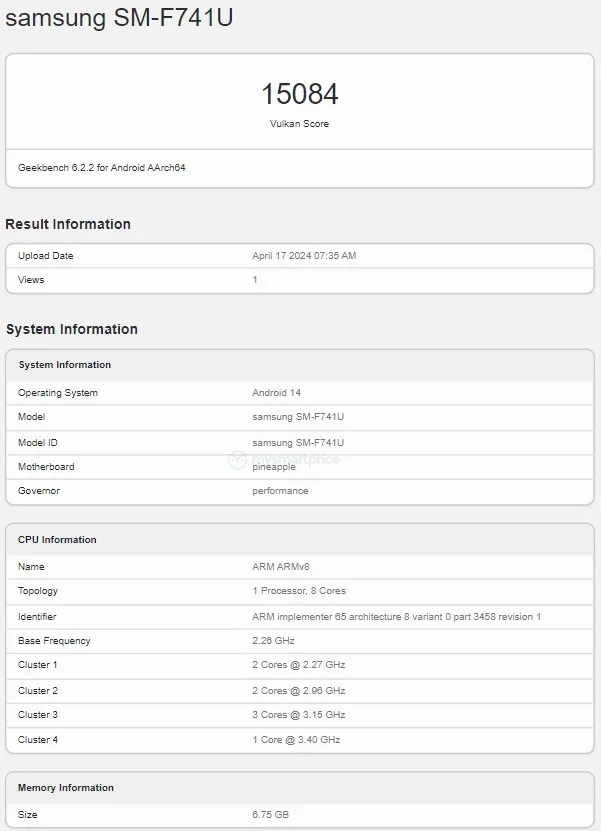The height and width of the screenshot is (831, 601).
Task: Click the Topology value 1 Processor, 8 Cores
Action: 299,591
